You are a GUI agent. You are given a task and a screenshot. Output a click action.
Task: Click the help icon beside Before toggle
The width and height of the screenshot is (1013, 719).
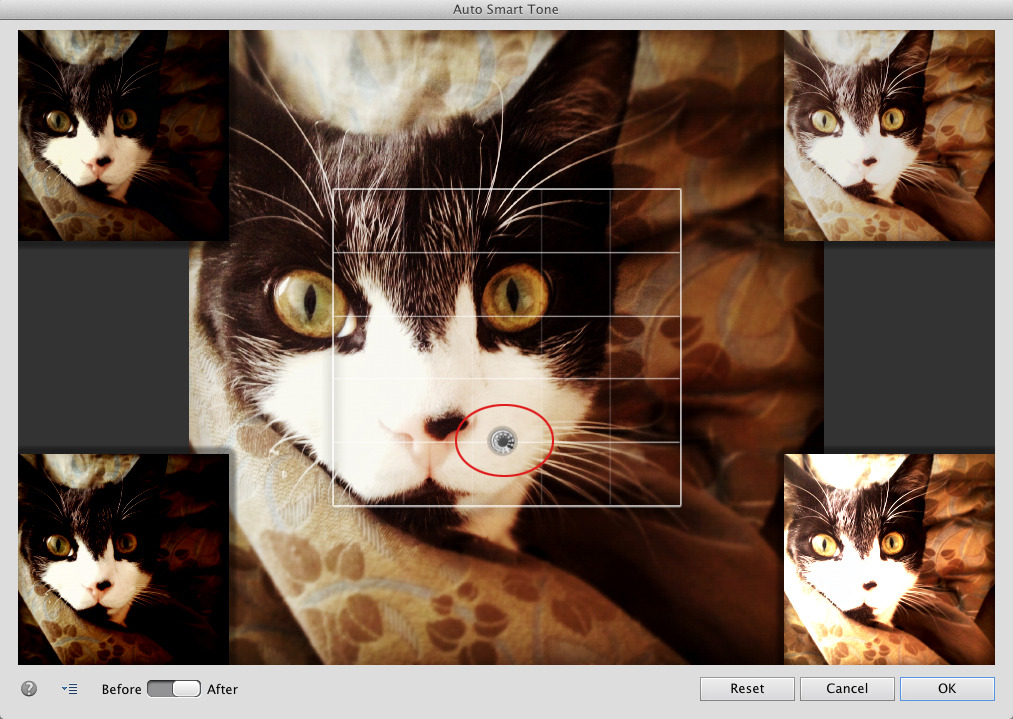click(28, 688)
